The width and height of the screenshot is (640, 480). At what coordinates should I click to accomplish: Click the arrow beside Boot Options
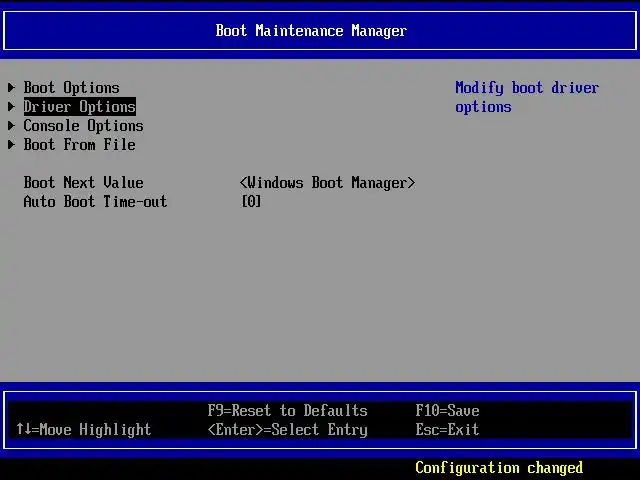point(11,87)
